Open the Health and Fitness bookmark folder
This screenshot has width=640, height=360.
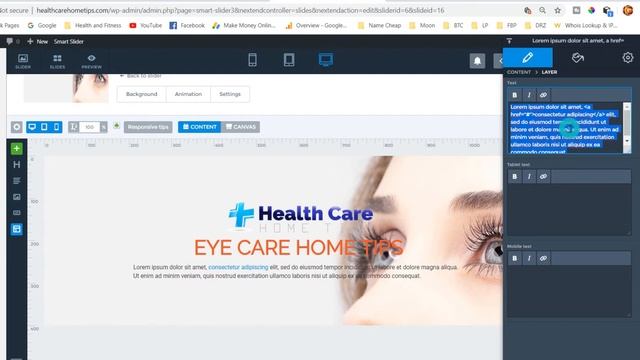pyautogui.click(x=93, y=25)
